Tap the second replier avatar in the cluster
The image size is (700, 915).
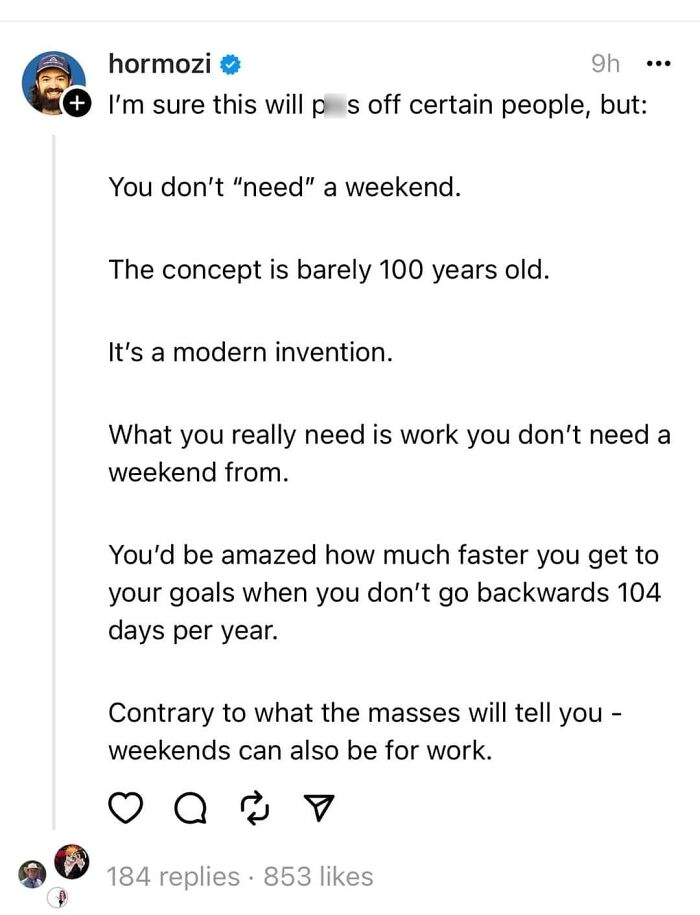[30, 873]
